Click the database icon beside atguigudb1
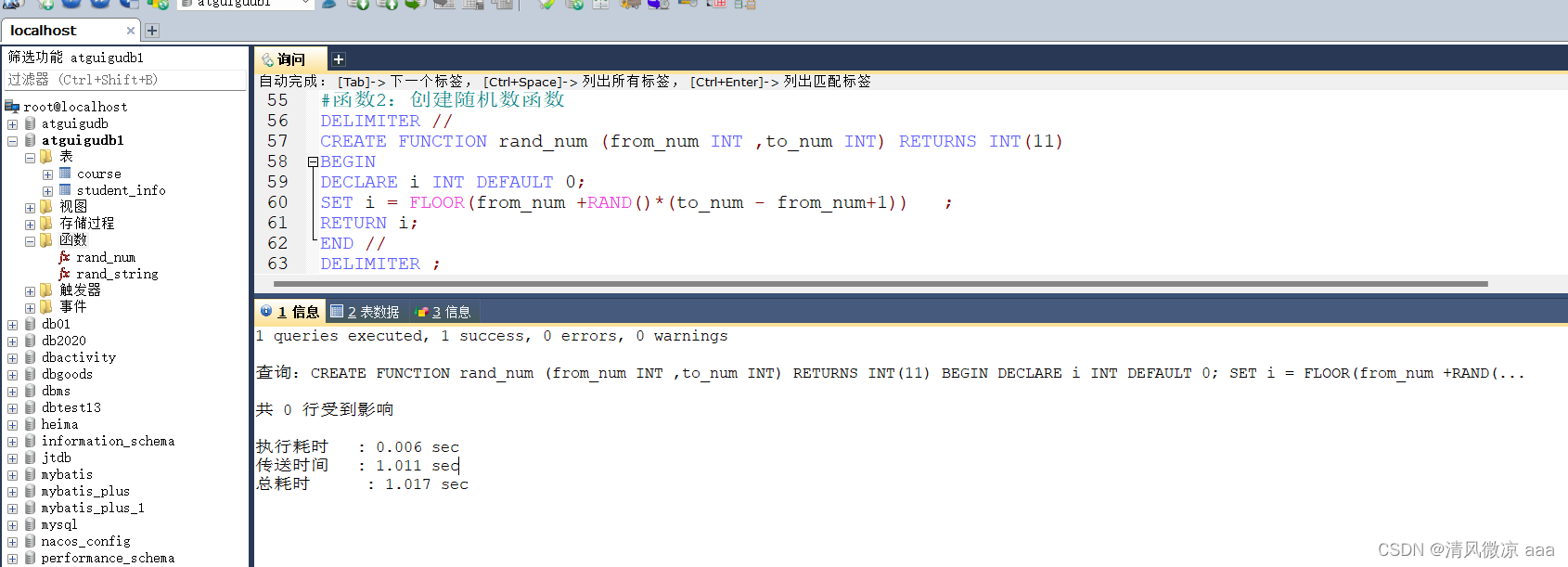The width and height of the screenshot is (1568, 567). [30, 140]
